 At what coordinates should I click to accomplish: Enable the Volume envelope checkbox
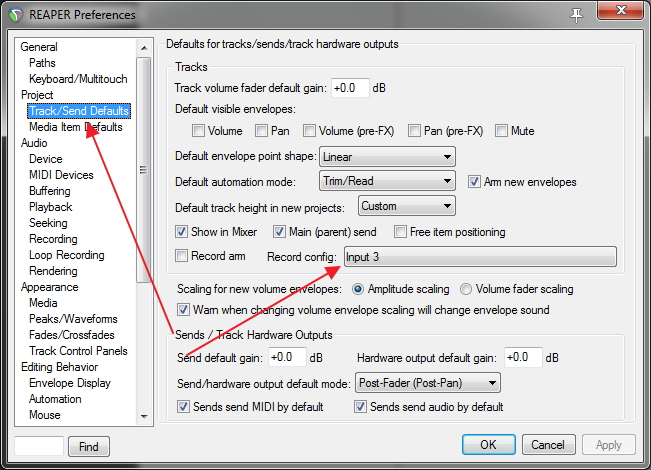(198, 131)
